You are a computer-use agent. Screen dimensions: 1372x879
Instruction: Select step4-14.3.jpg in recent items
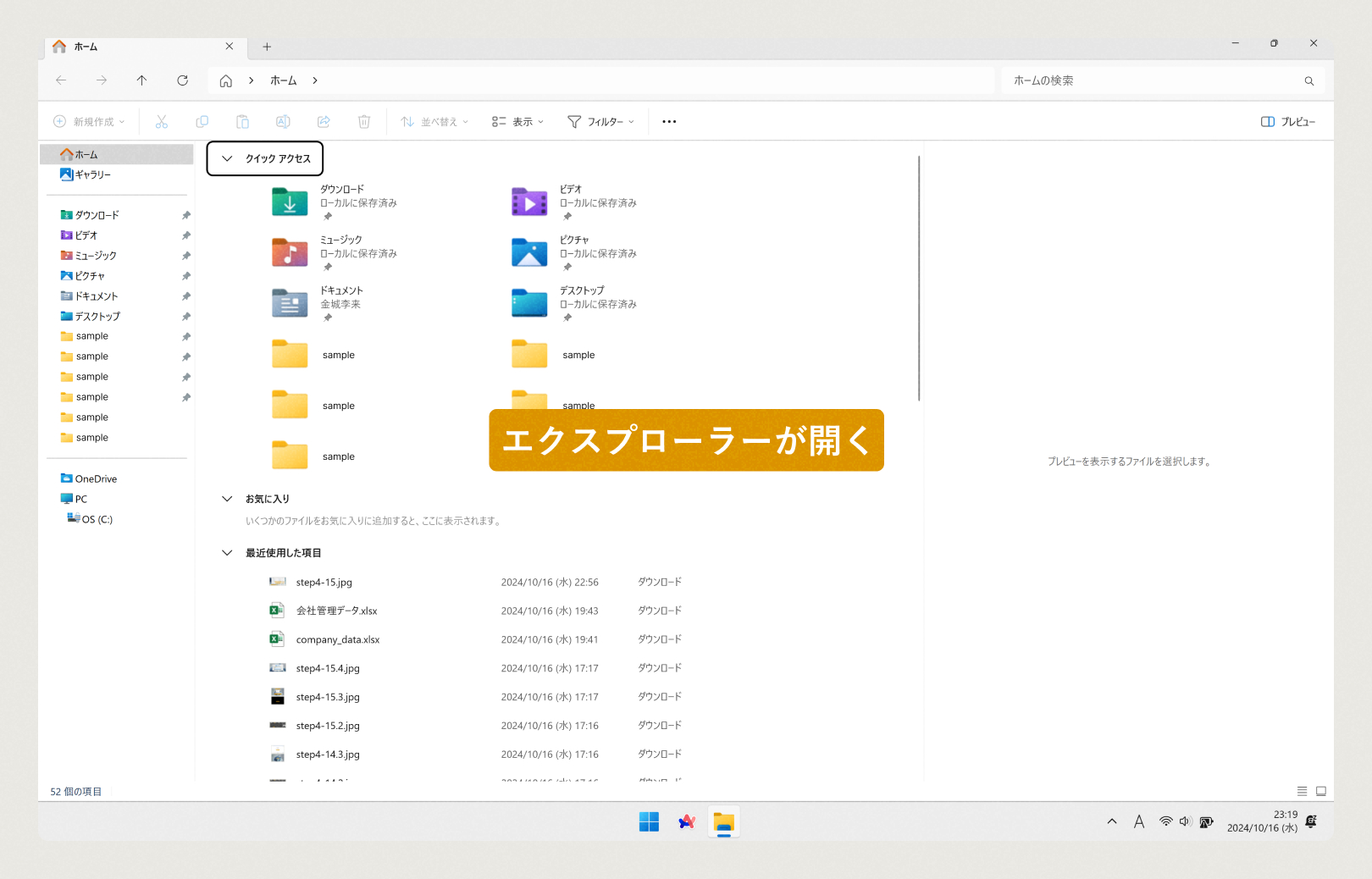(x=328, y=755)
